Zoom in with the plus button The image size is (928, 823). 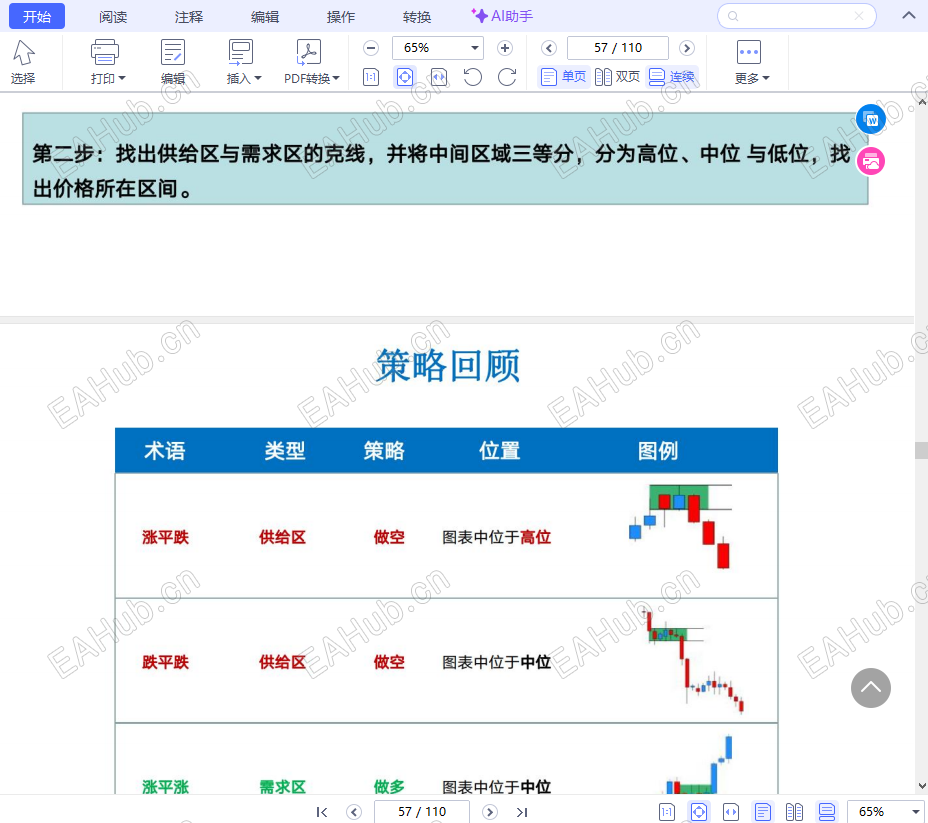pyautogui.click(x=505, y=48)
